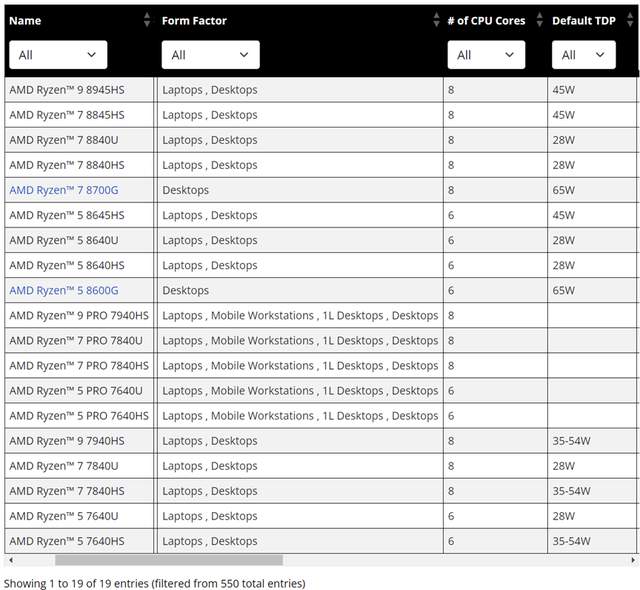This screenshot has width=640, height=590.
Task: Open the Default TDP filter dropdown
Action: (x=584, y=55)
